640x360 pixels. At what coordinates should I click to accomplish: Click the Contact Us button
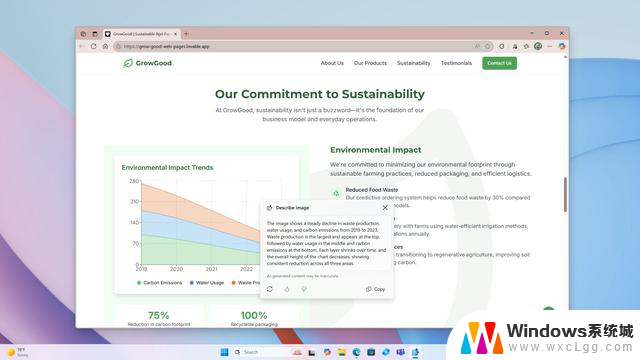pyautogui.click(x=499, y=63)
